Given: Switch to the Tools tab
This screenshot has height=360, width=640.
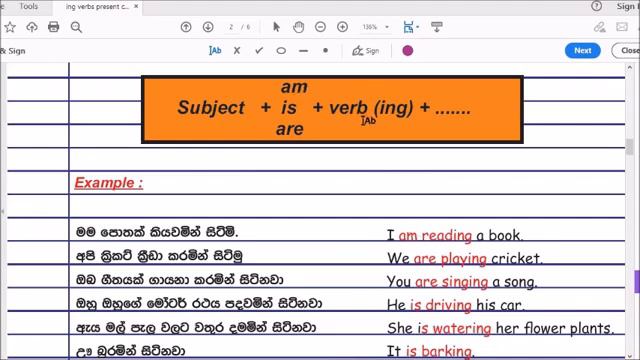Looking at the screenshot, I should point(29,6).
